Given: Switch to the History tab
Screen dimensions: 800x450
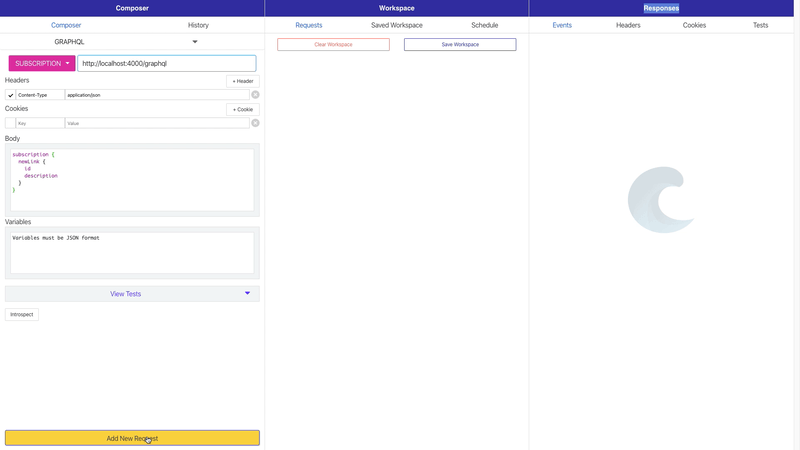Looking at the screenshot, I should tap(198, 25).
